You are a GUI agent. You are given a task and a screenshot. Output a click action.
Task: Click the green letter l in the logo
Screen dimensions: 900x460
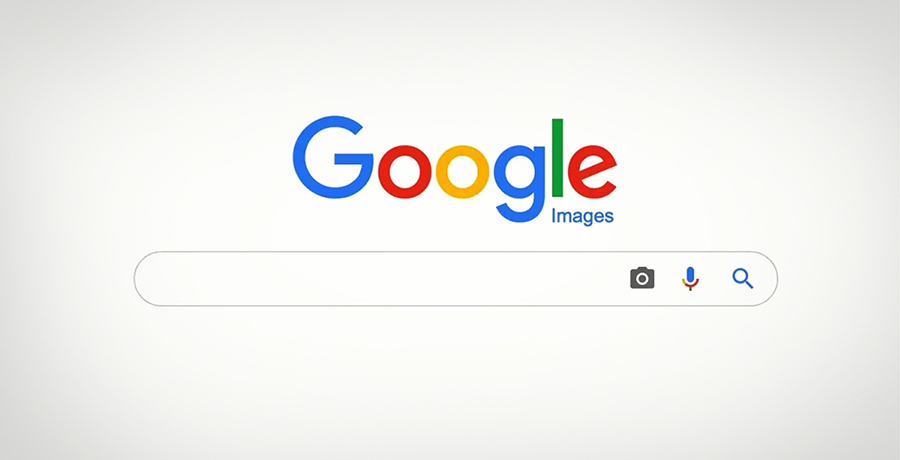pyautogui.click(x=557, y=157)
